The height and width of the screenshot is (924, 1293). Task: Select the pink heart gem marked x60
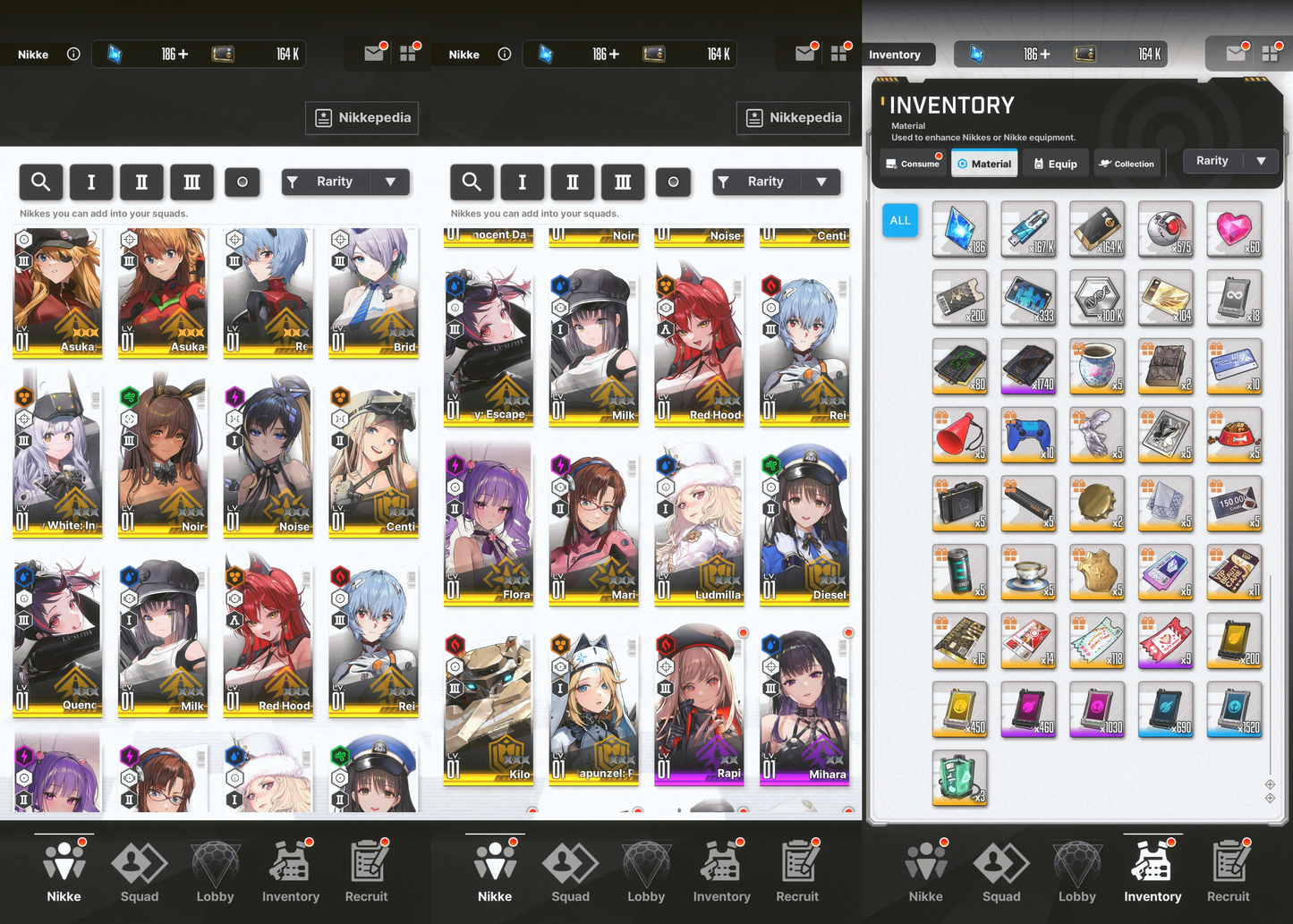coord(1234,228)
